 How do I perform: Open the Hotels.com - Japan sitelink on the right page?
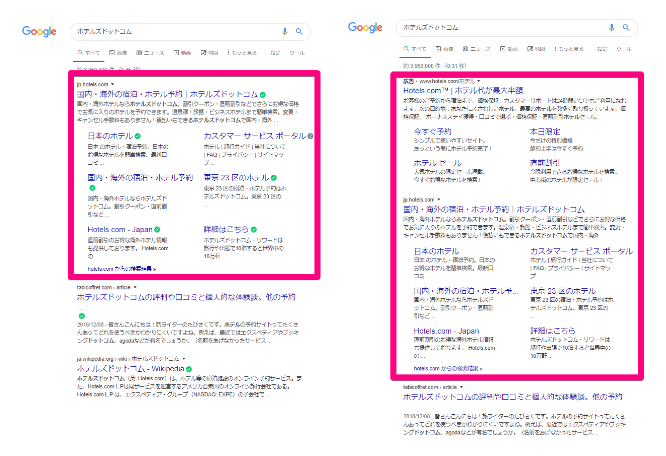point(446,331)
